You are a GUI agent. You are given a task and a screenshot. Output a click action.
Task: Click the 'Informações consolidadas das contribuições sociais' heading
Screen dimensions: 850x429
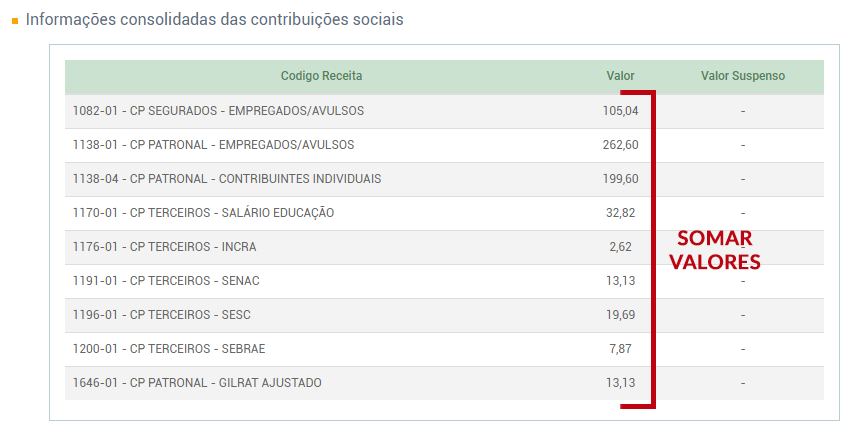[214, 19]
